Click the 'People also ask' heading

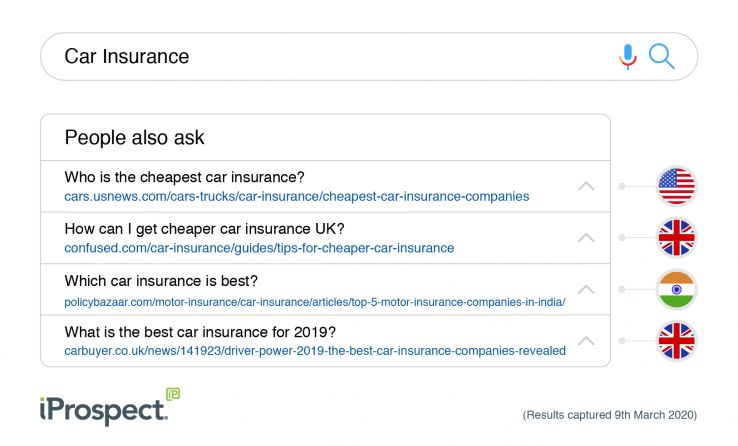(x=134, y=138)
